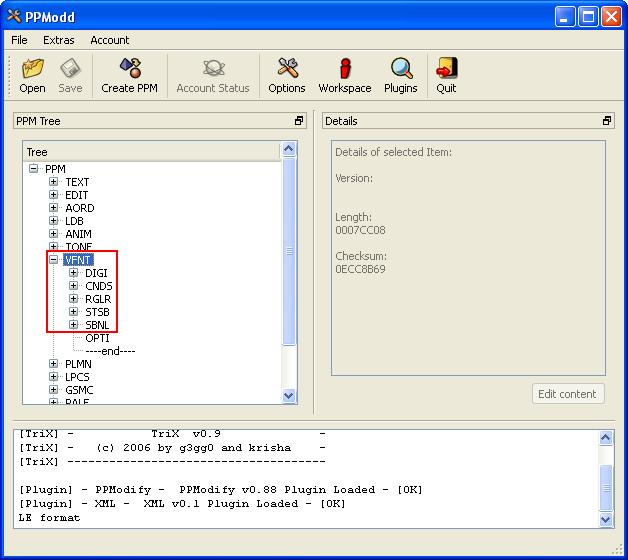
Task: Select the VFNT tree item
Action: [78, 260]
